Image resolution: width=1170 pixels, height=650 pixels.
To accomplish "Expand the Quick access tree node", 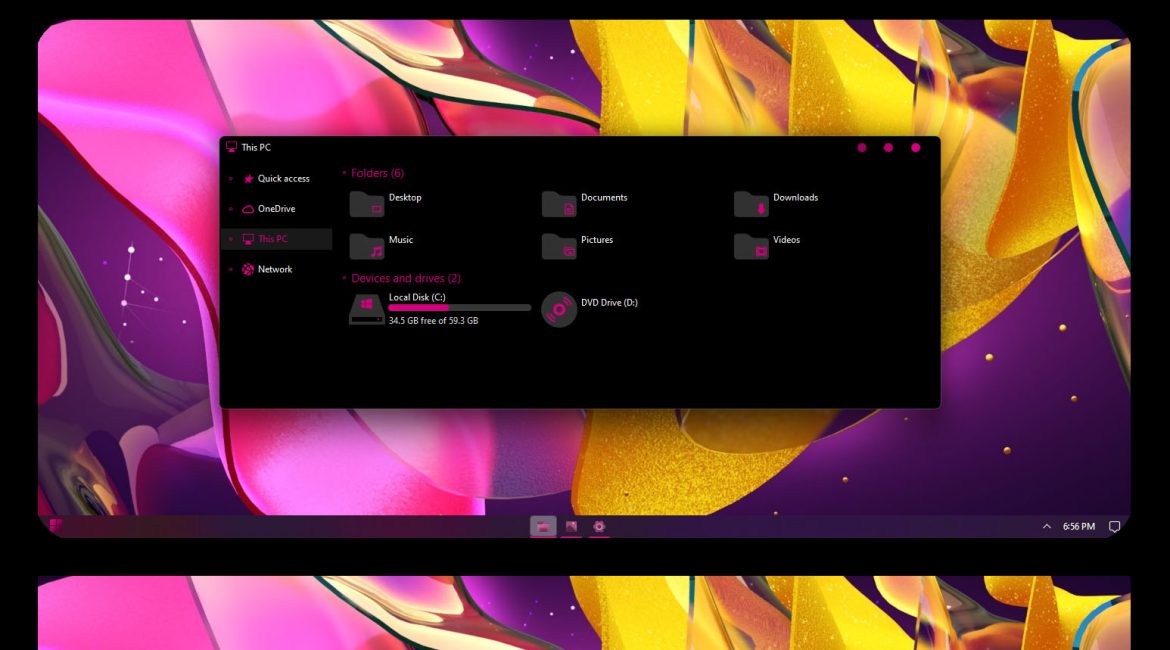I will 231,179.
